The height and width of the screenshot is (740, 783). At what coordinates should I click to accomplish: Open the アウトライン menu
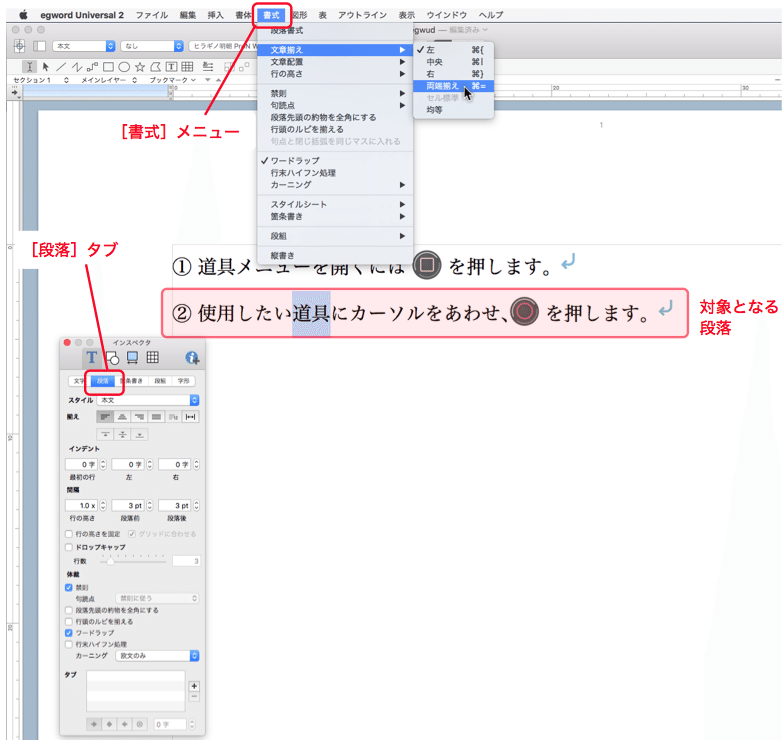click(x=362, y=15)
